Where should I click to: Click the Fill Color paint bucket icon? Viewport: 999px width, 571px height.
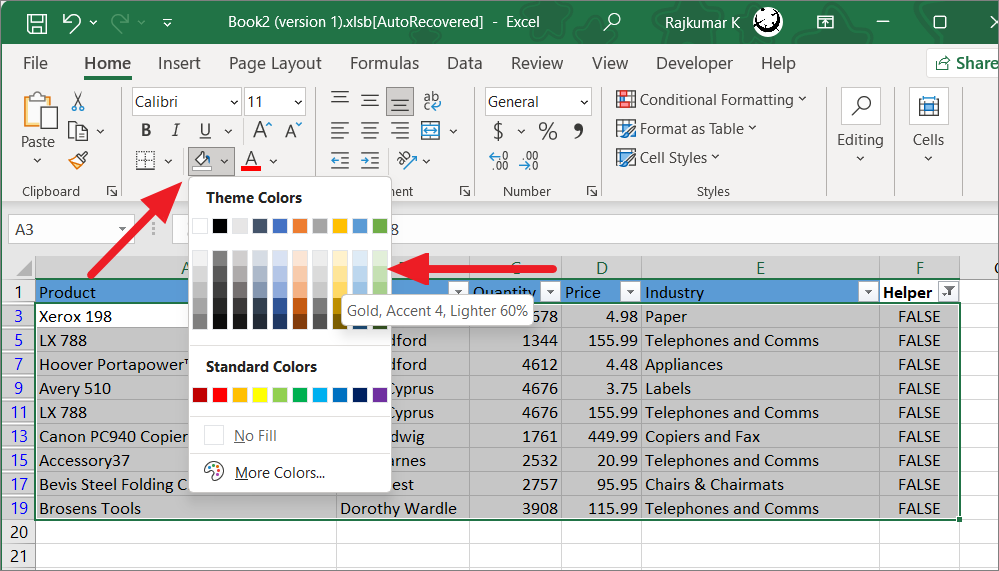[x=202, y=160]
